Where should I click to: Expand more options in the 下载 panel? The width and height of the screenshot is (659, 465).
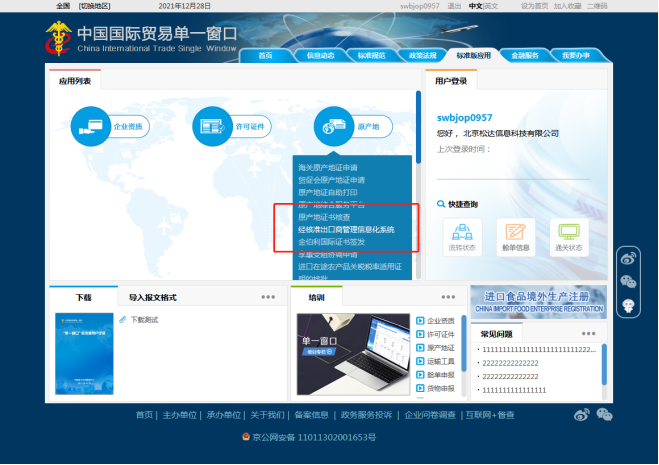(x=268, y=297)
